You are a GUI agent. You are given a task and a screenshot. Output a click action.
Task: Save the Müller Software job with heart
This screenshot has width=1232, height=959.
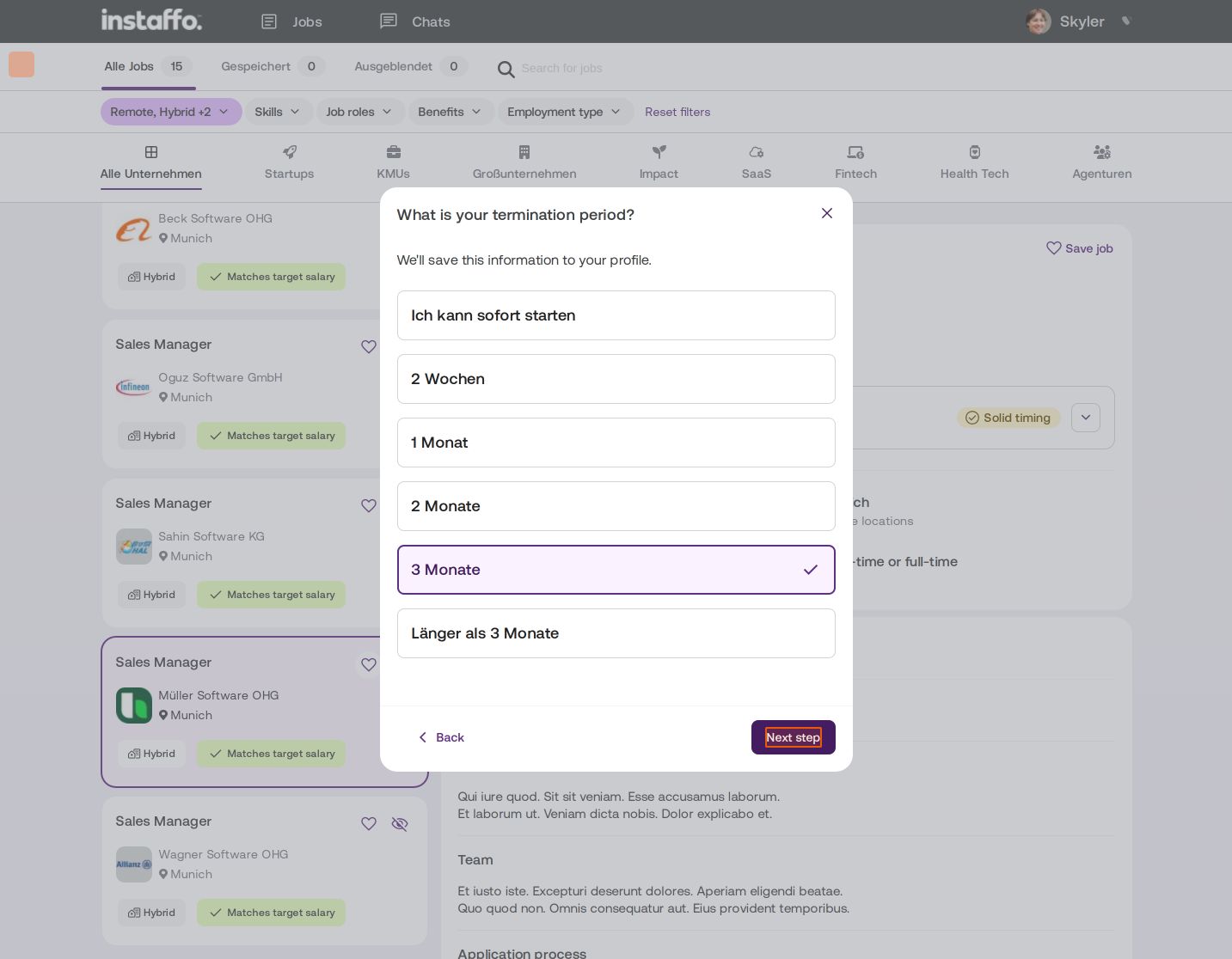click(369, 664)
